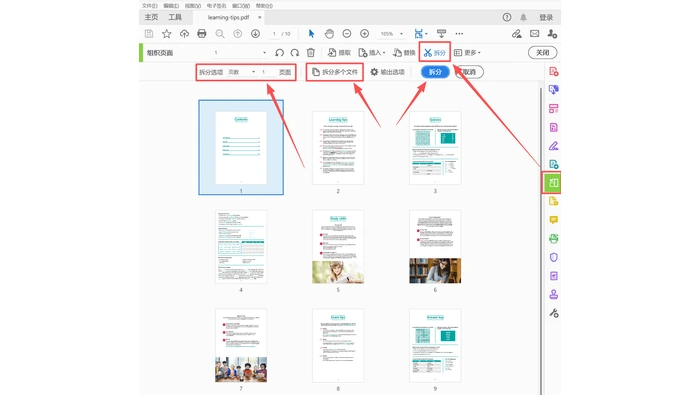This screenshot has width=700, height=395.
Task: Select page 8 Exam tips thumbnail
Action: [x=338, y=345]
